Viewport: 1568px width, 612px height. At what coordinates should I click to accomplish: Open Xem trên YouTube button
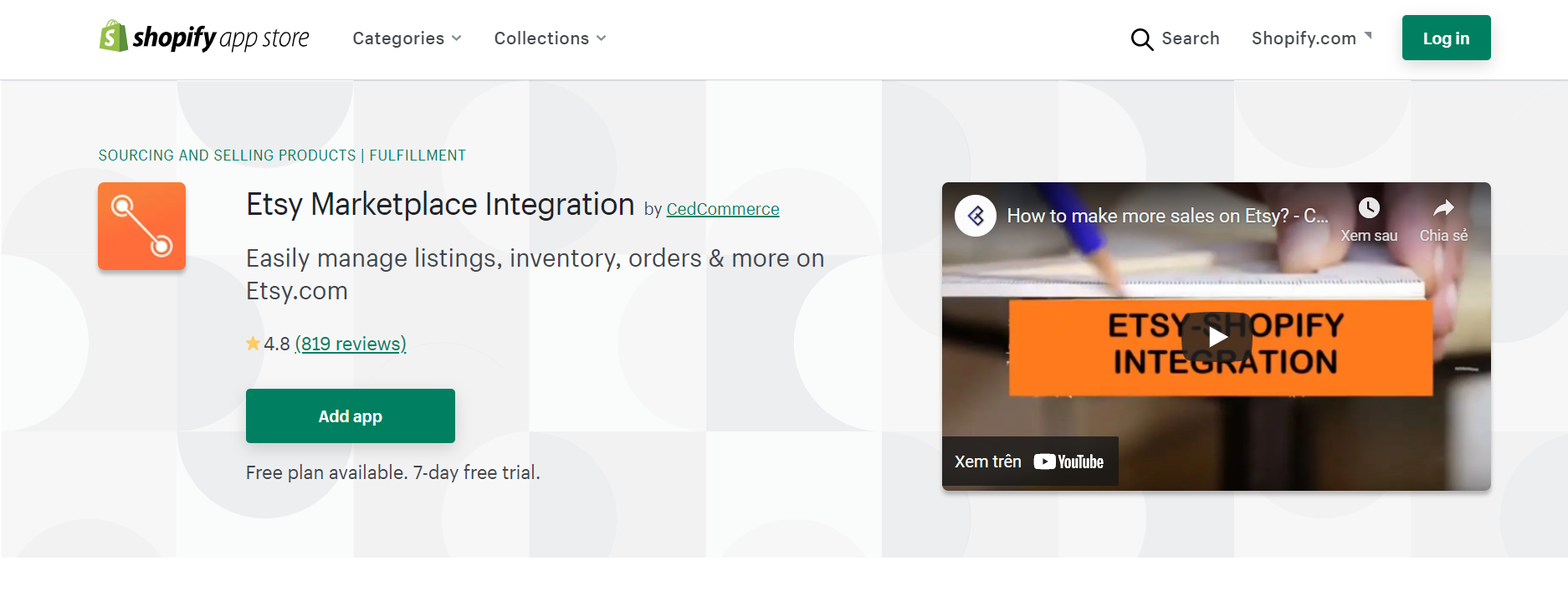1030,462
